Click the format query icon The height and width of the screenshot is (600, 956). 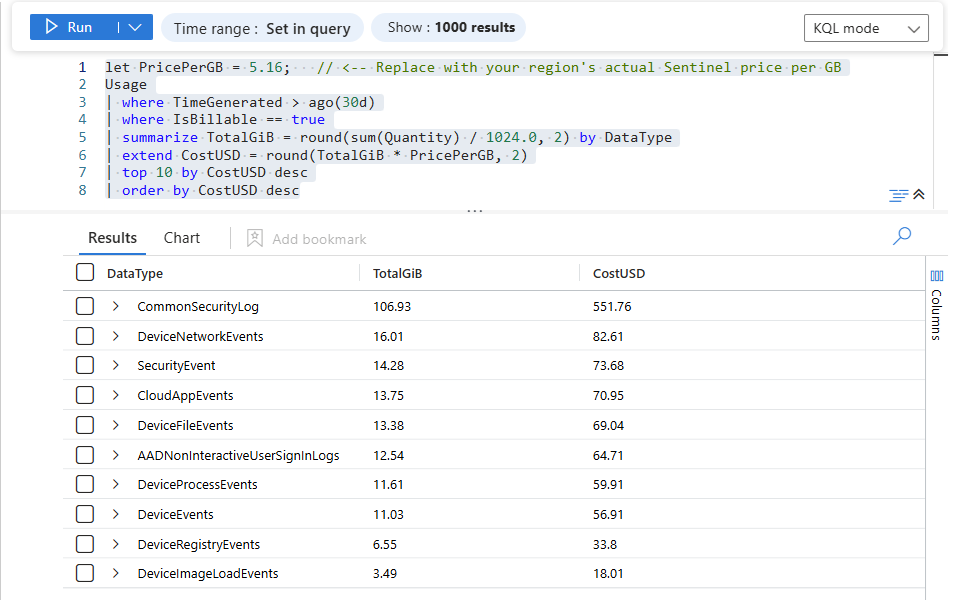point(898,195)
